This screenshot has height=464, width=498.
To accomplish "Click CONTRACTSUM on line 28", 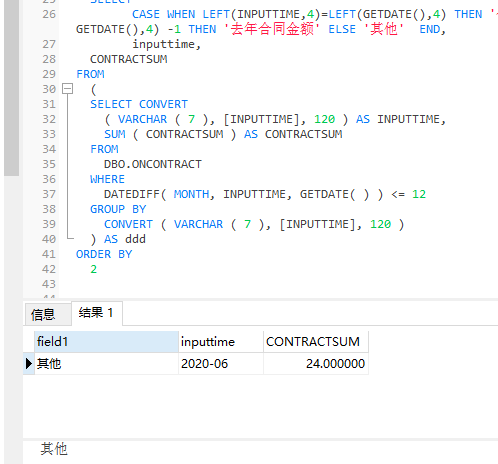I will point(129,59).
